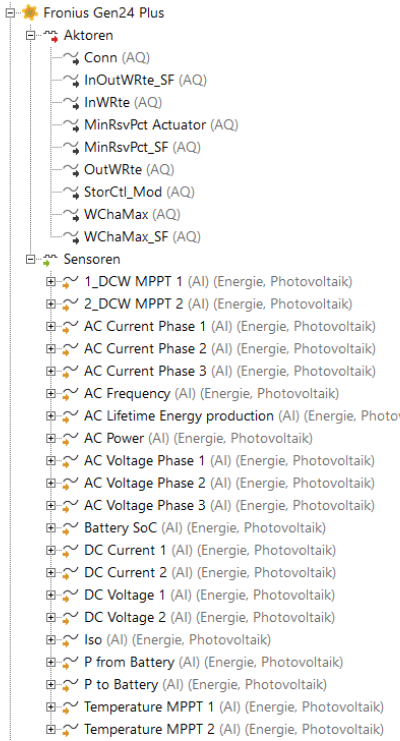Collapse the Aktoren branch
Image resolution: width=400 pixels, height=741 pixels.
tap(31, 35)
